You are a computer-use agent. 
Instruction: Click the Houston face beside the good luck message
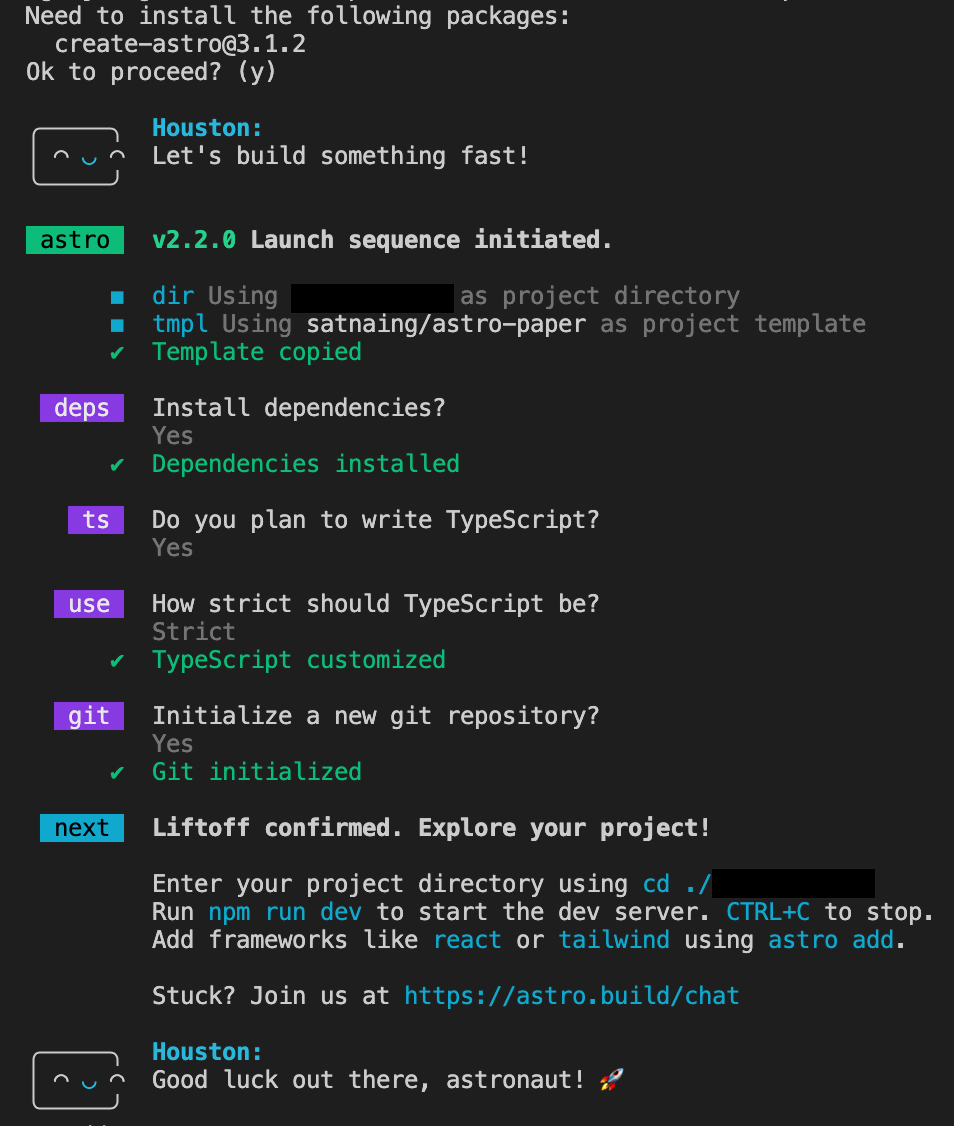tap(76, 1080)
